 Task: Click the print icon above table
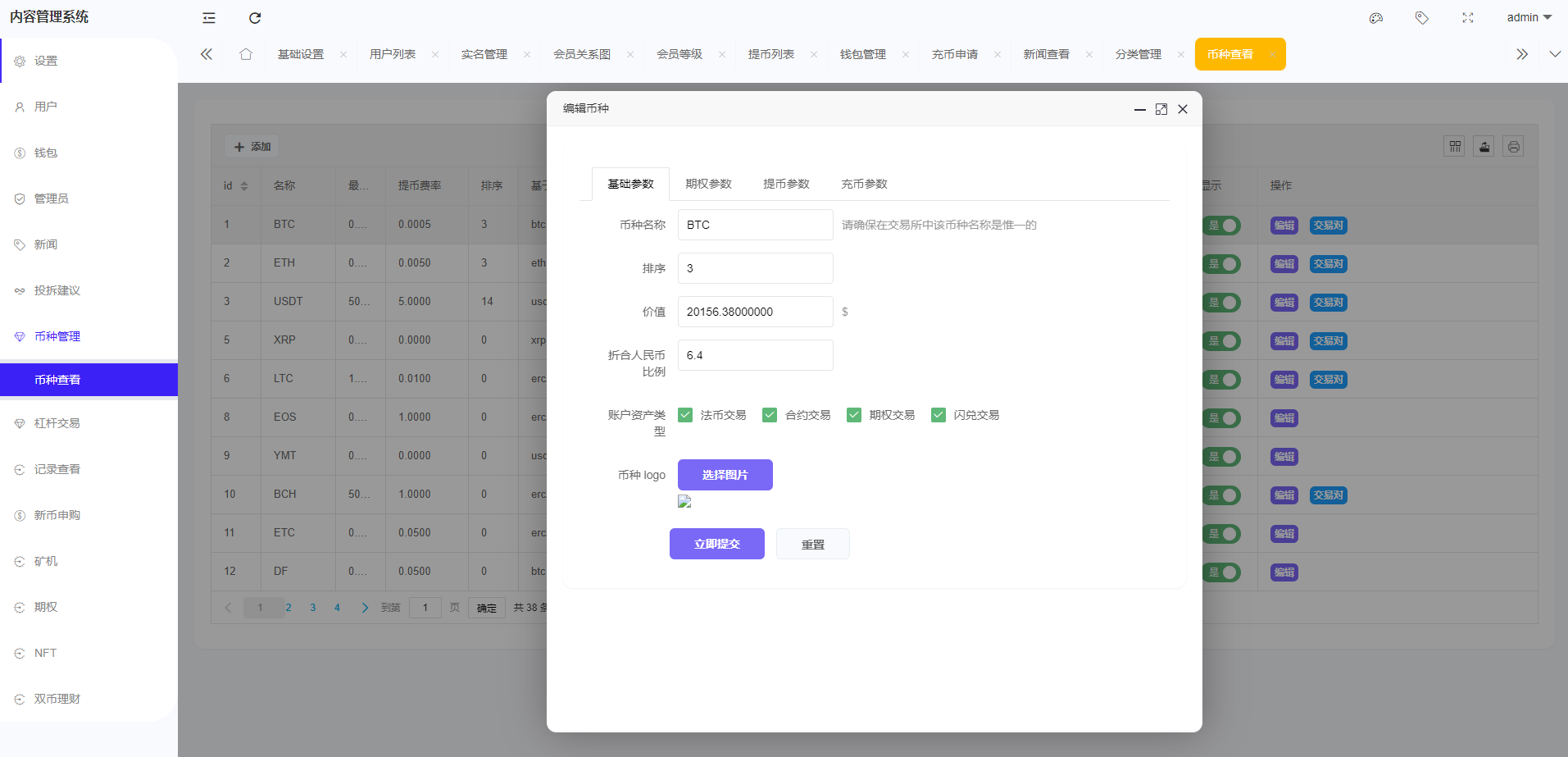pyautogui.click(x=1513, y=147)
